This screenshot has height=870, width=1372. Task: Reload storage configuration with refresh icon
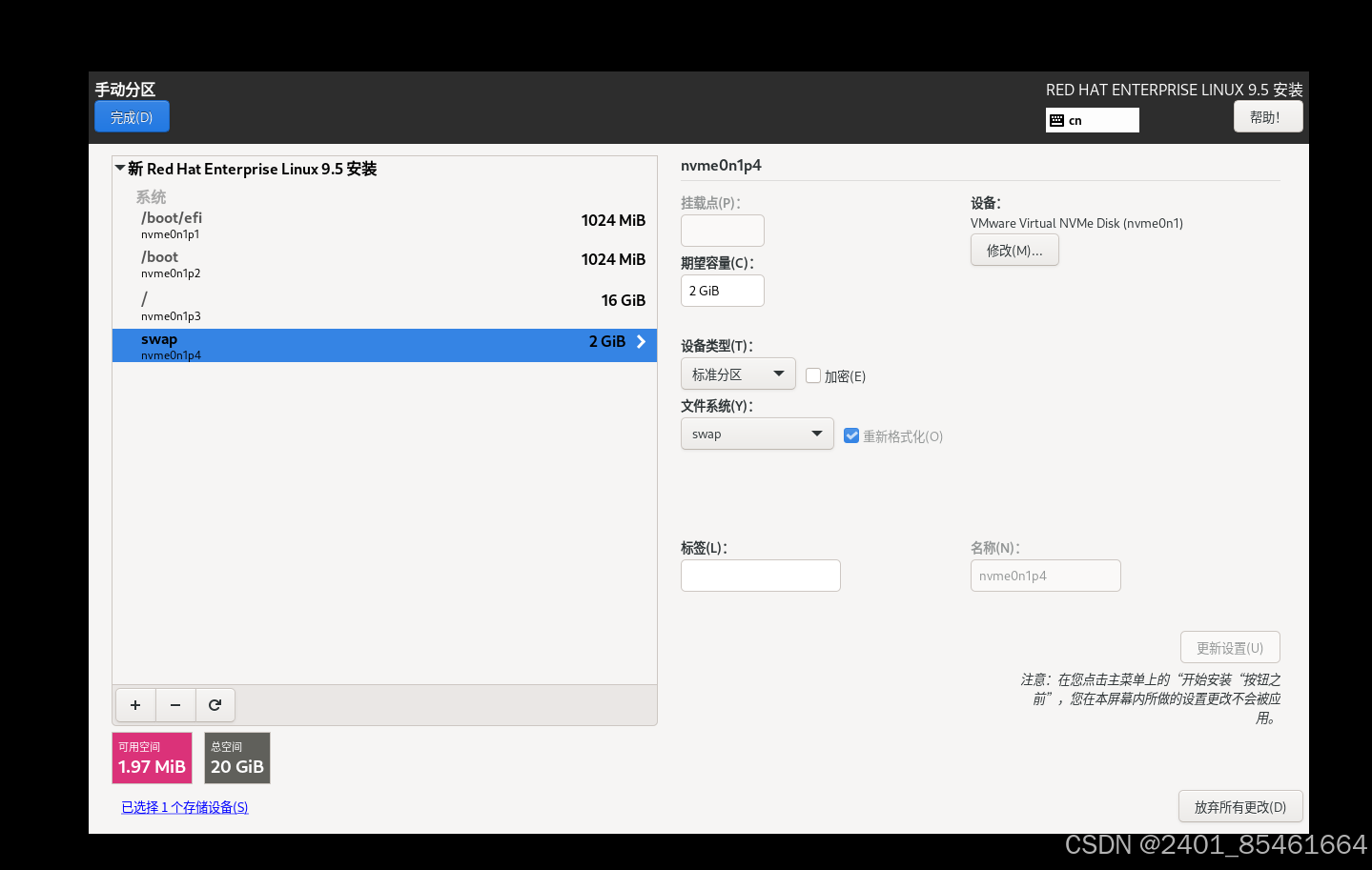(x=215, y=705)
